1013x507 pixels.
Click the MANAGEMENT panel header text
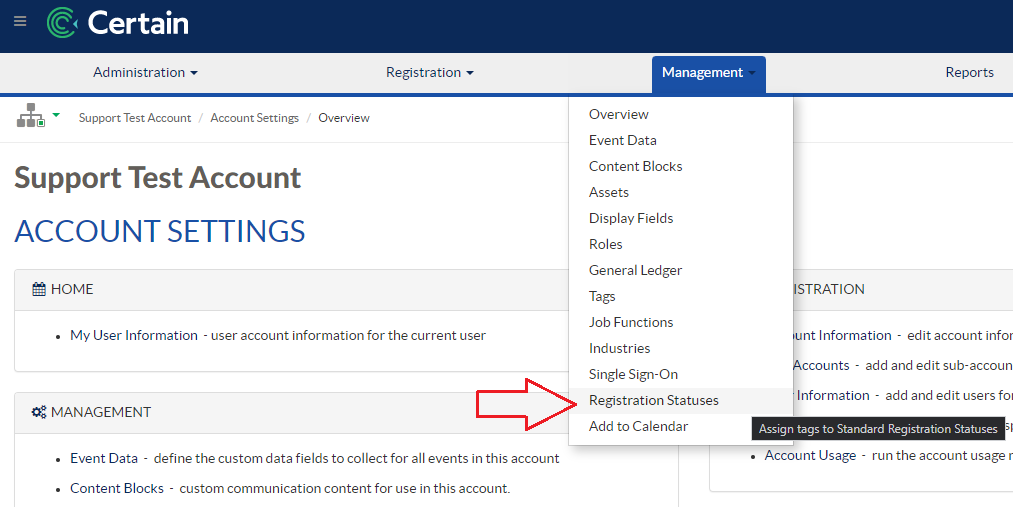(x=101, y=412)
